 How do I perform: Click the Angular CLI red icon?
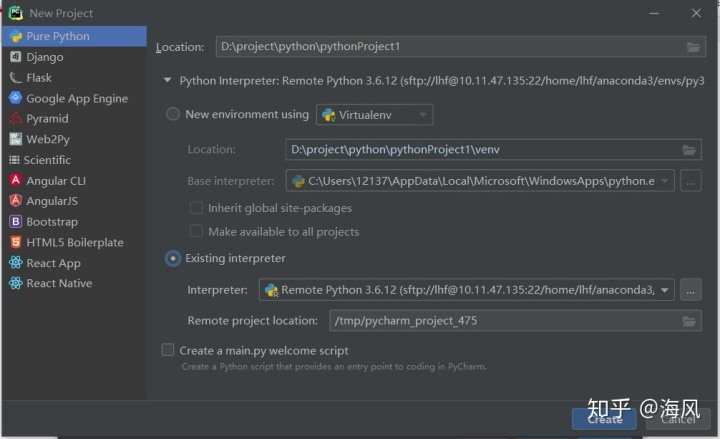tap(16, 180)
